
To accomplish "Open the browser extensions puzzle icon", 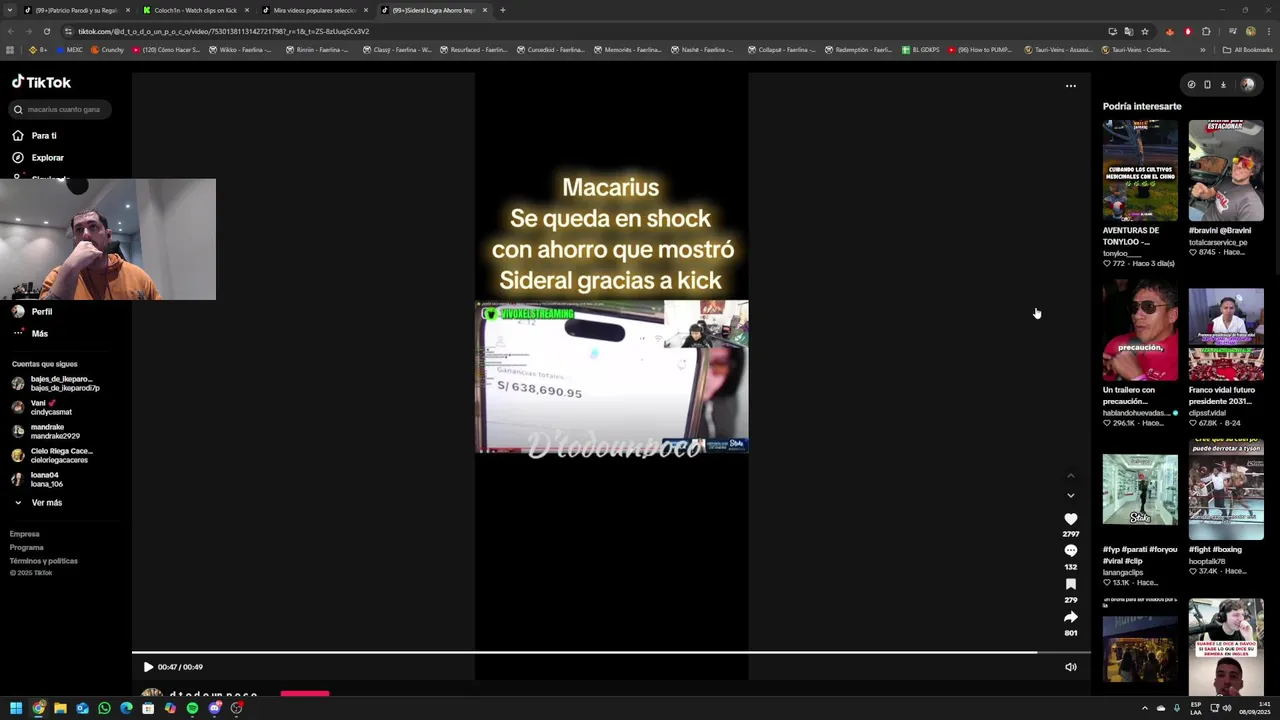I will [1206, 31].
